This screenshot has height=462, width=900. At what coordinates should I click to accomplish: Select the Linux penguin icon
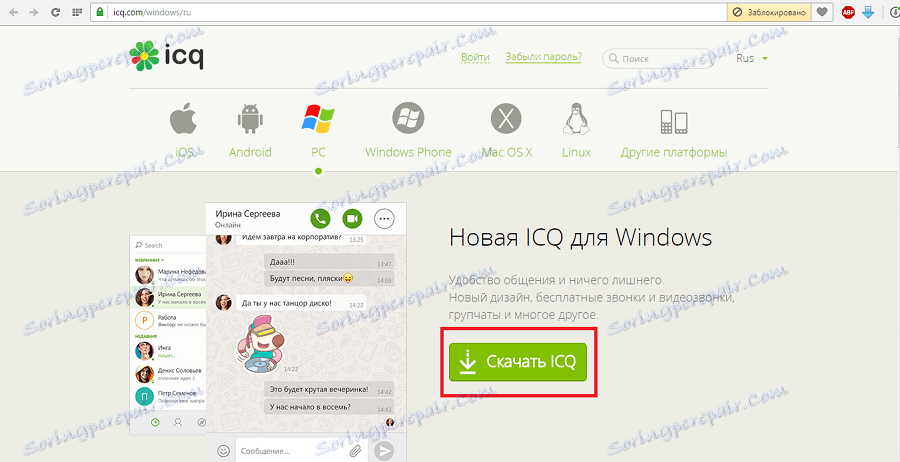pos(576,119)
